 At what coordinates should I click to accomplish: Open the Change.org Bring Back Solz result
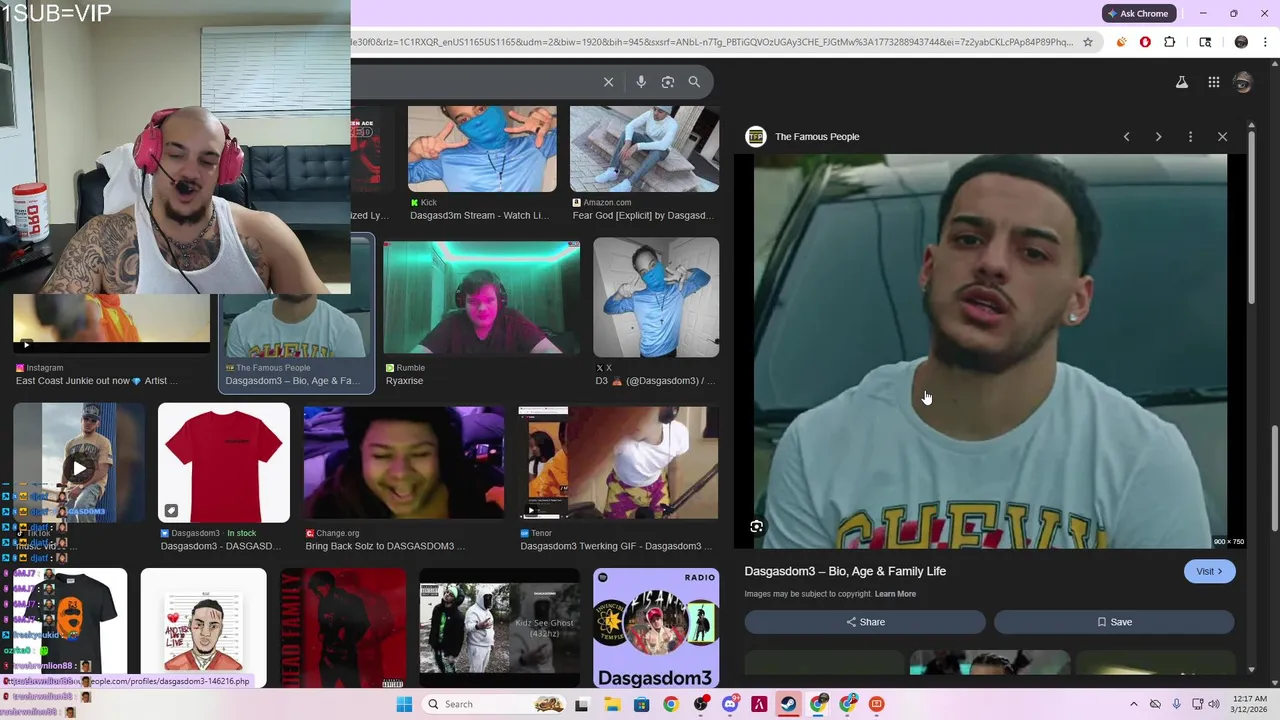tap(404, 462)
